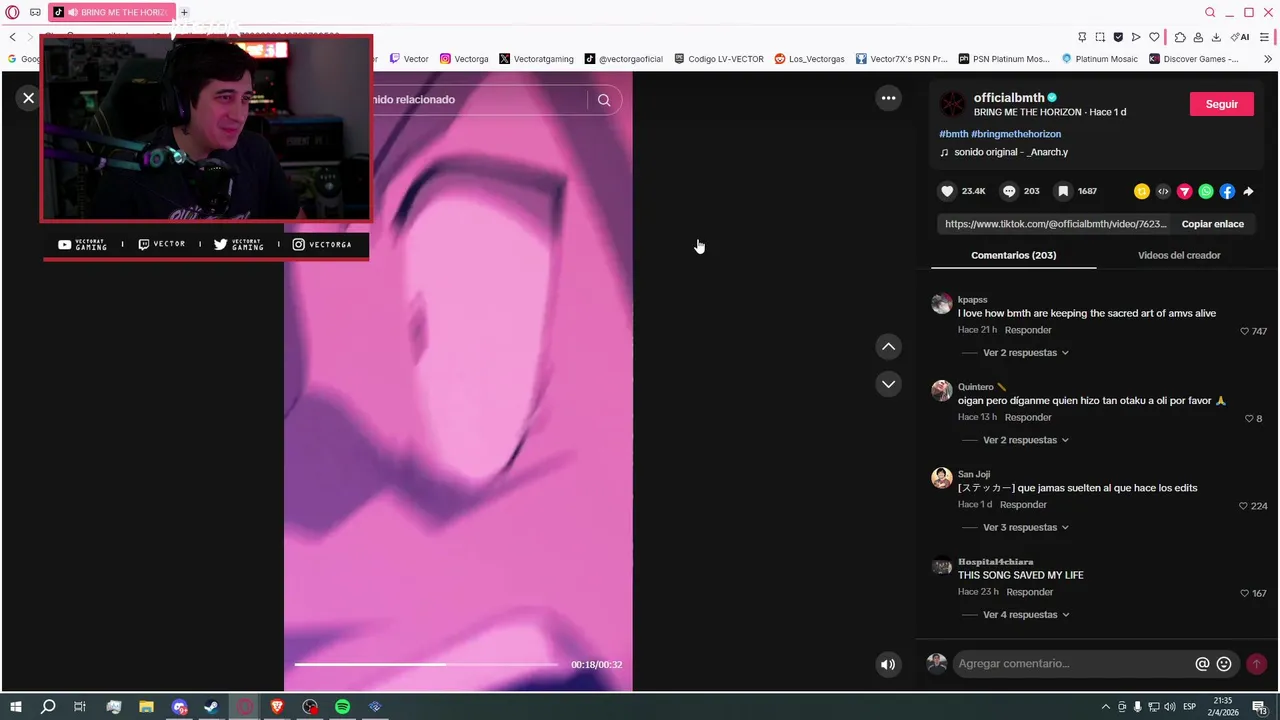Open officialbmth profile name
1280x720 pixels.
pos(1009,98)
